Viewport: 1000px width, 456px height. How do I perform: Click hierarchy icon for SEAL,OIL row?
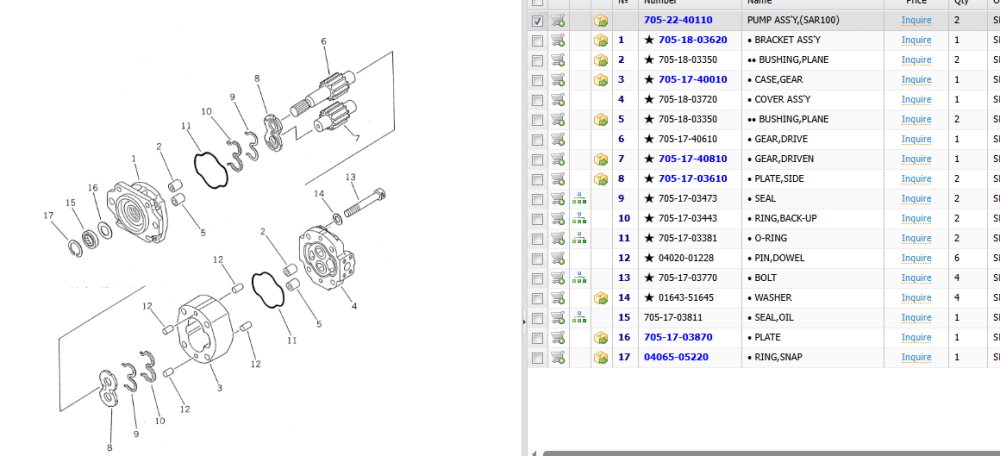579,318
